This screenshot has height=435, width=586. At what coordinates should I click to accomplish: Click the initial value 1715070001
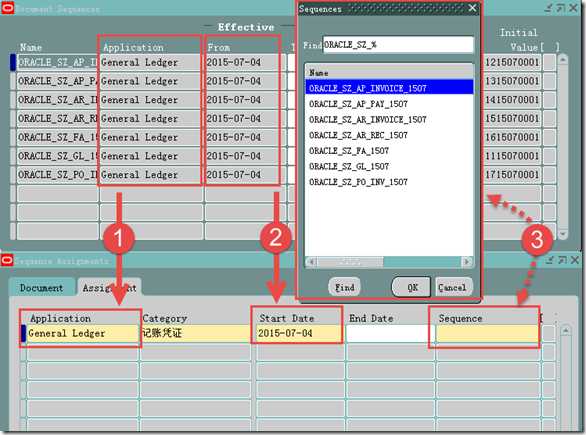coord(512,175)
